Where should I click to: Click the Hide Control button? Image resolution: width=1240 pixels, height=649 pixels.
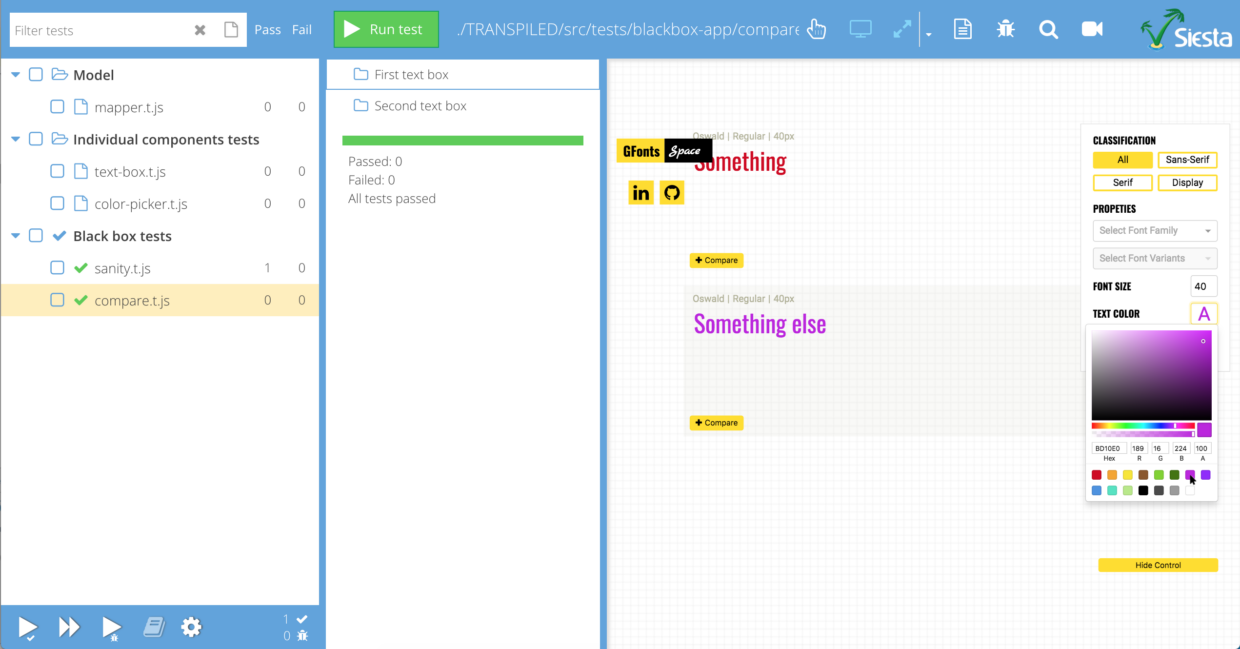pyautogui.click(x=1158, y=565)
